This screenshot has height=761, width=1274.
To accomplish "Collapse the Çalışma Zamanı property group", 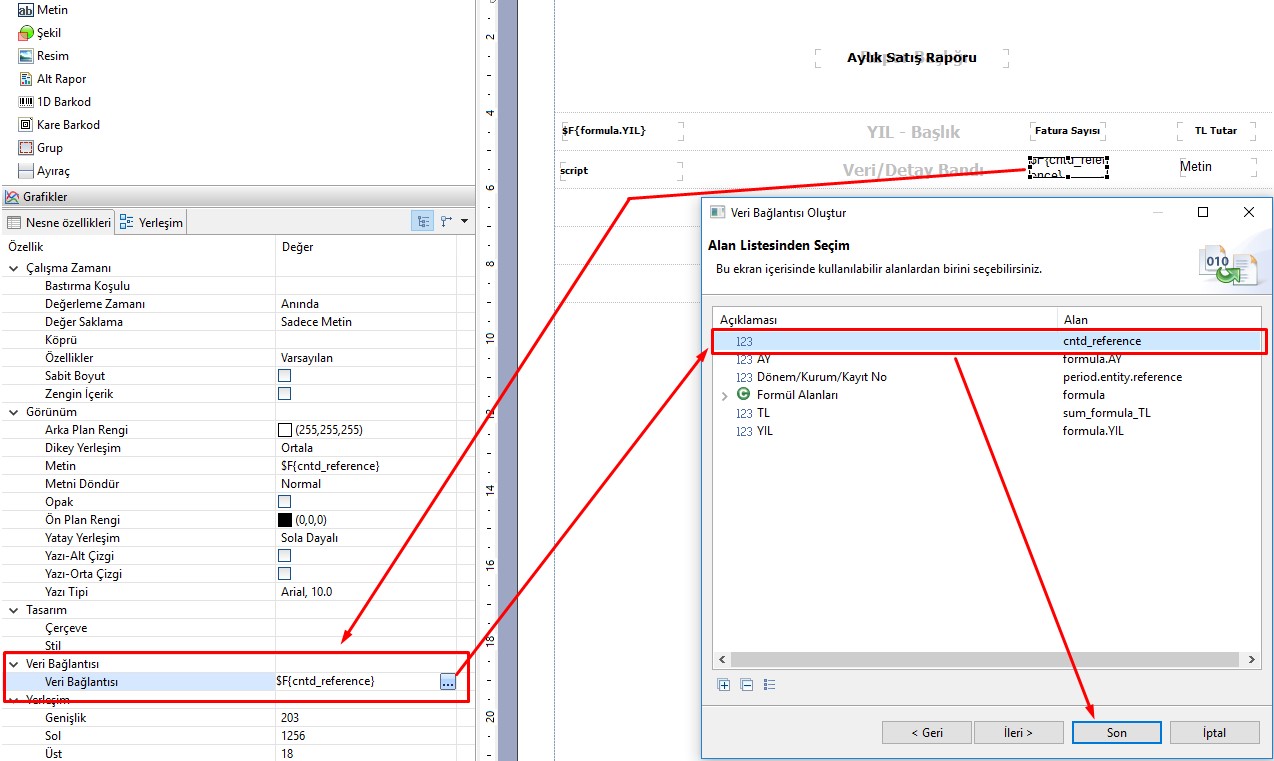I will pos(14,268).
